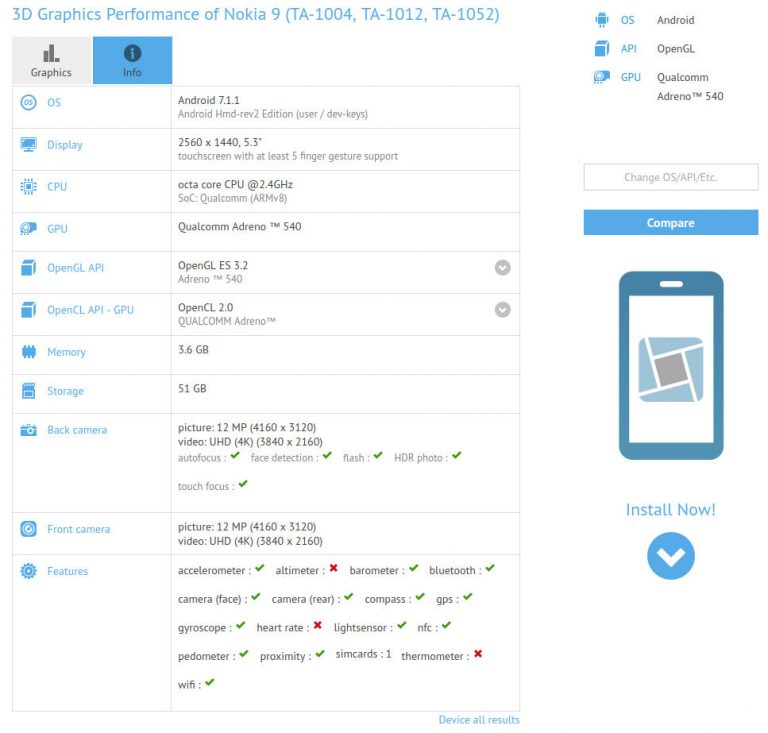Screen dimensions: 768x733
Task: Click the nfc green check mark
Action: point(446,625)
